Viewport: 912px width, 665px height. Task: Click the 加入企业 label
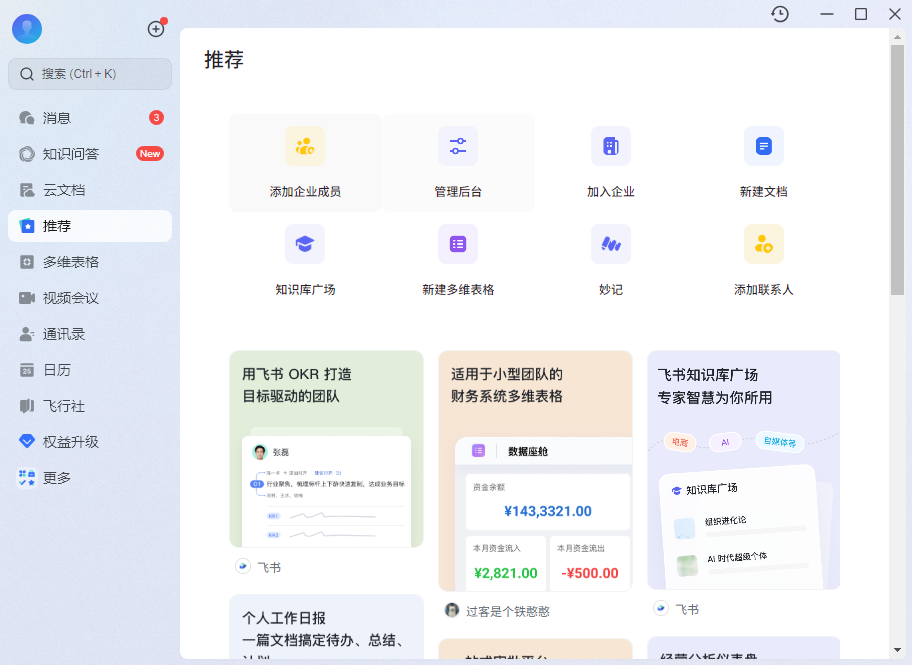point(611,192)
